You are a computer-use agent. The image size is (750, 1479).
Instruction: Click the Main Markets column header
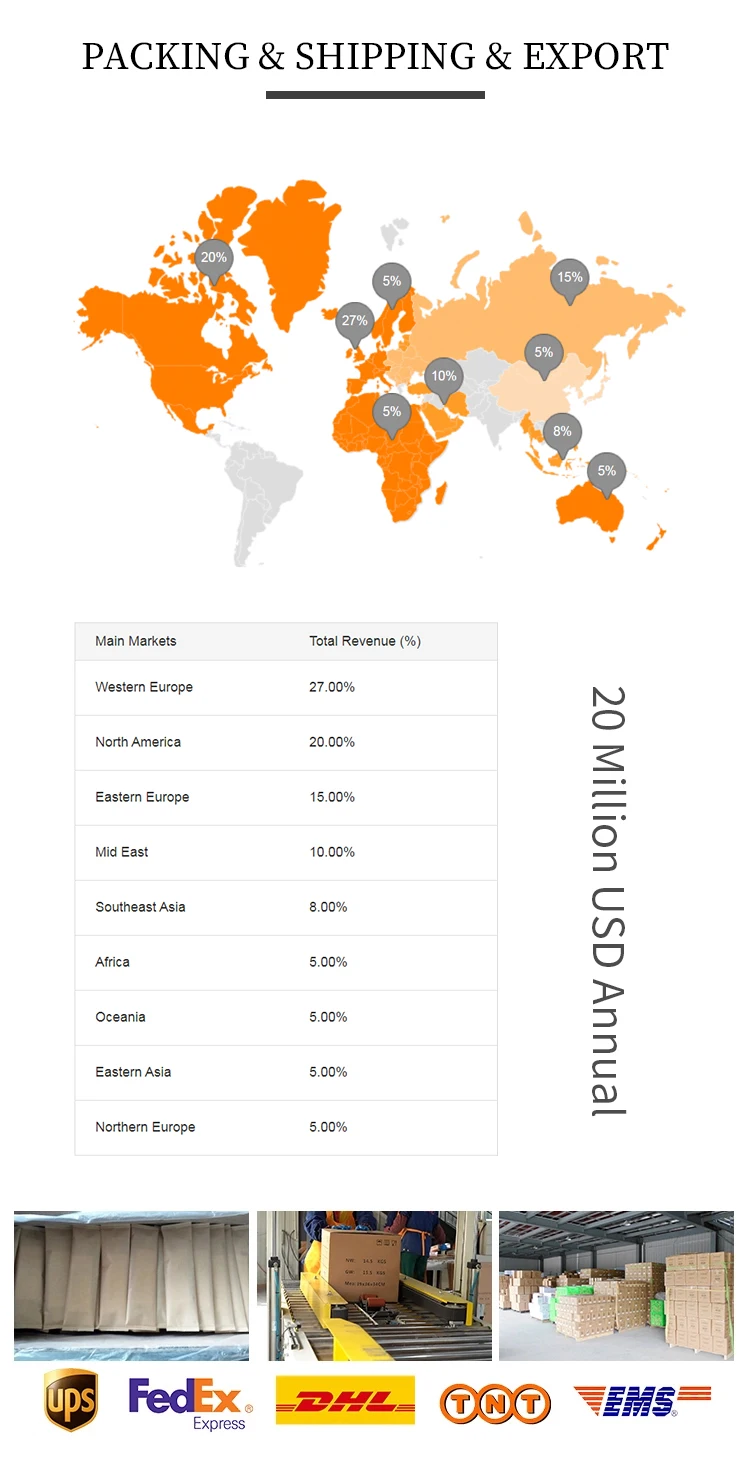tap(136, 641)
